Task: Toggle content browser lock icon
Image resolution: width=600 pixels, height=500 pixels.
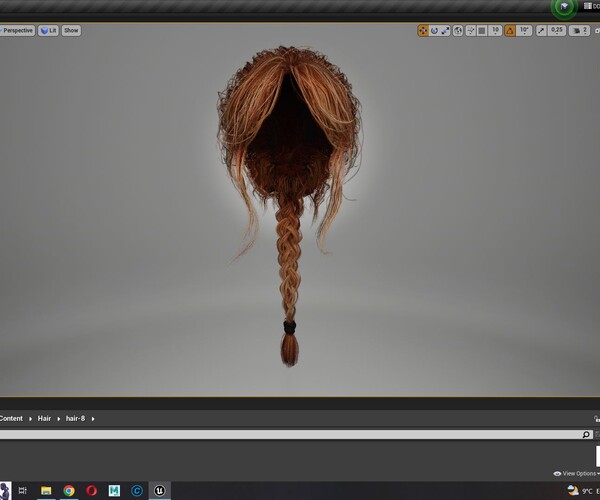Action: coord(597,419)
